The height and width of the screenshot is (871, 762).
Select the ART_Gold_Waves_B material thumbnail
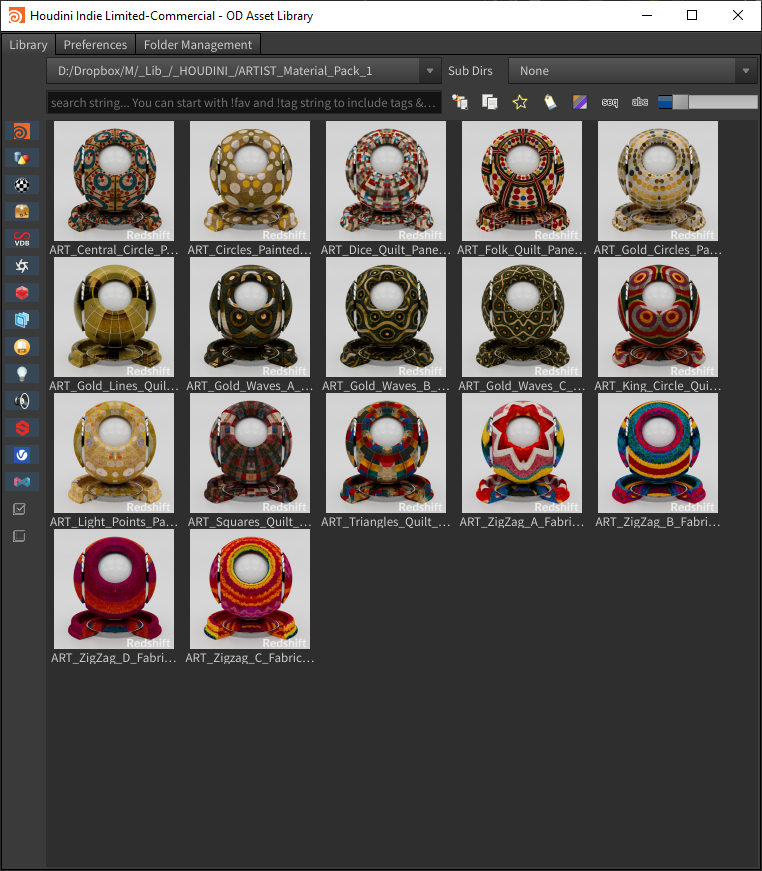[x=386, y=317]
